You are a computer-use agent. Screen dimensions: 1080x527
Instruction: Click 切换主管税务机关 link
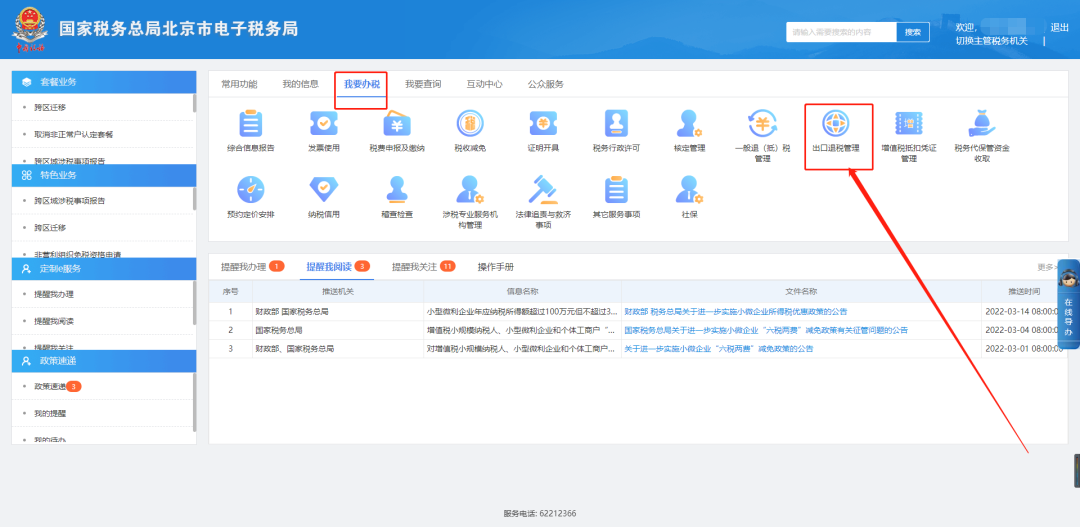991,41
